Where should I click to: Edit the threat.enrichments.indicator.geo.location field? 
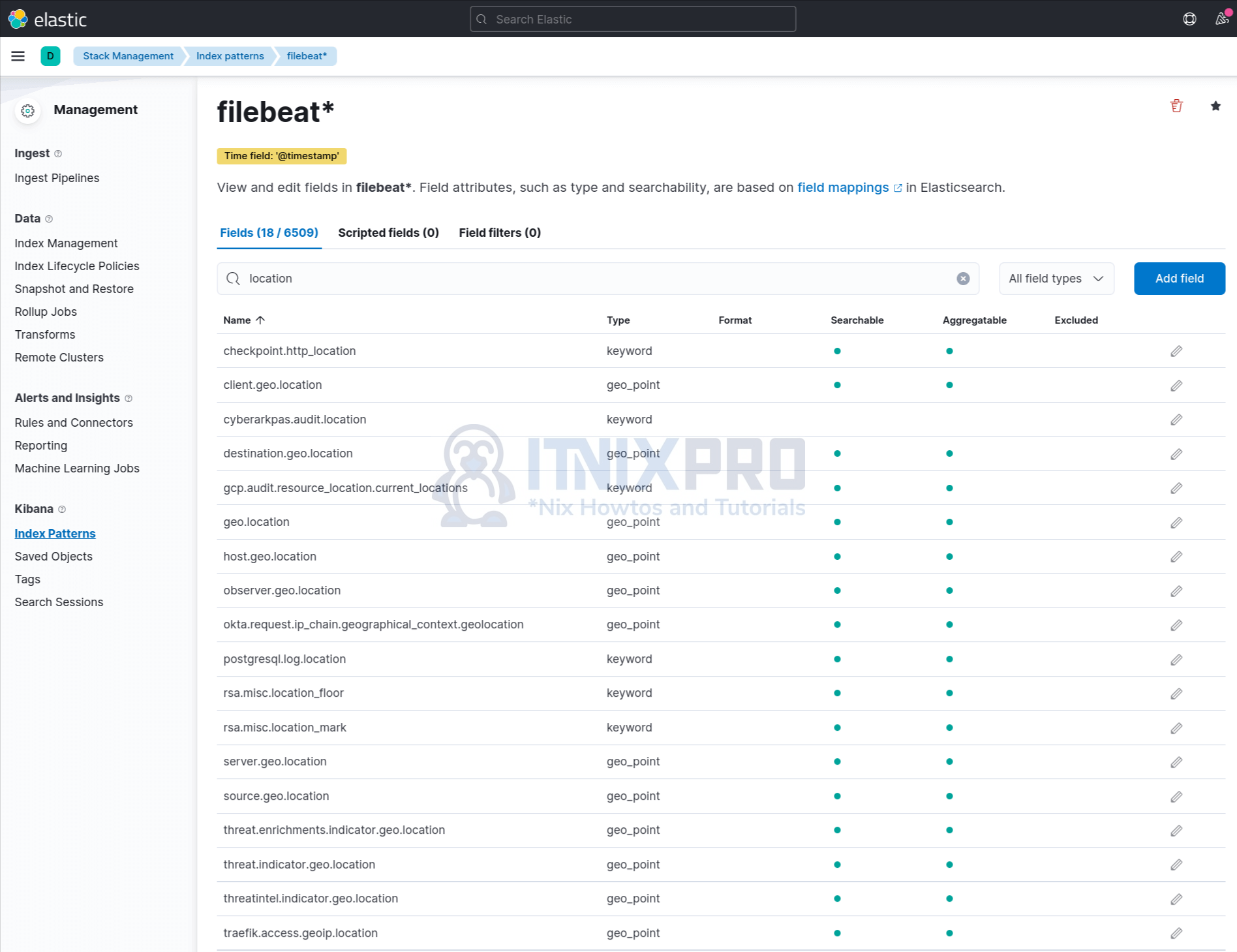(x=1176, y=831)
